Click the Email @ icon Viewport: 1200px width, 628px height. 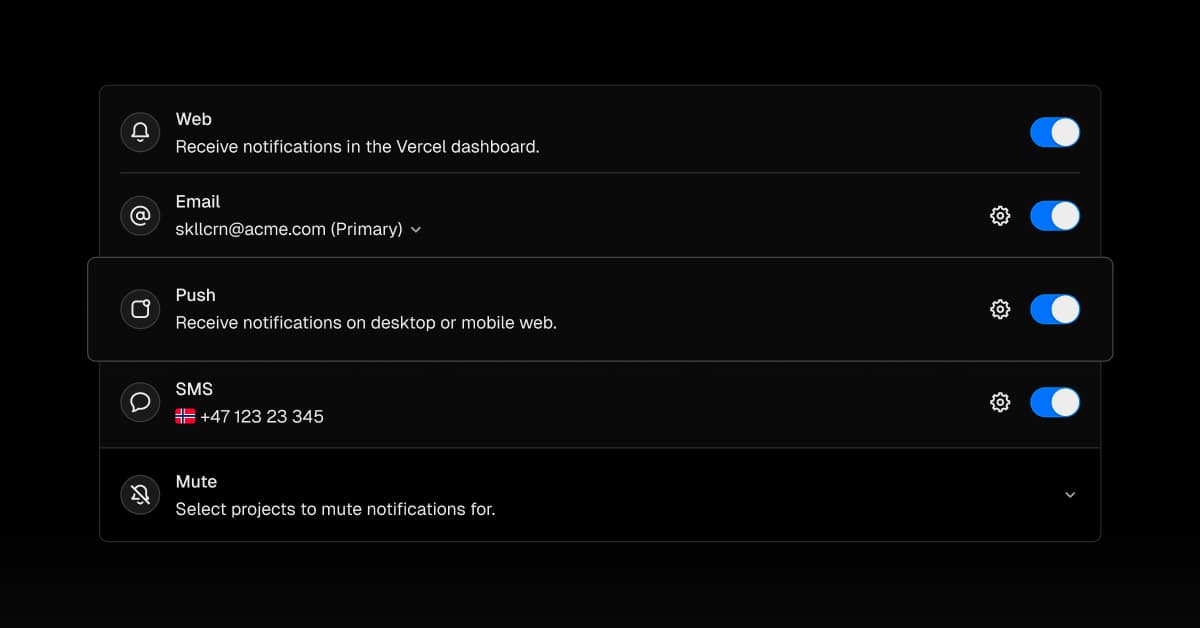140,215
